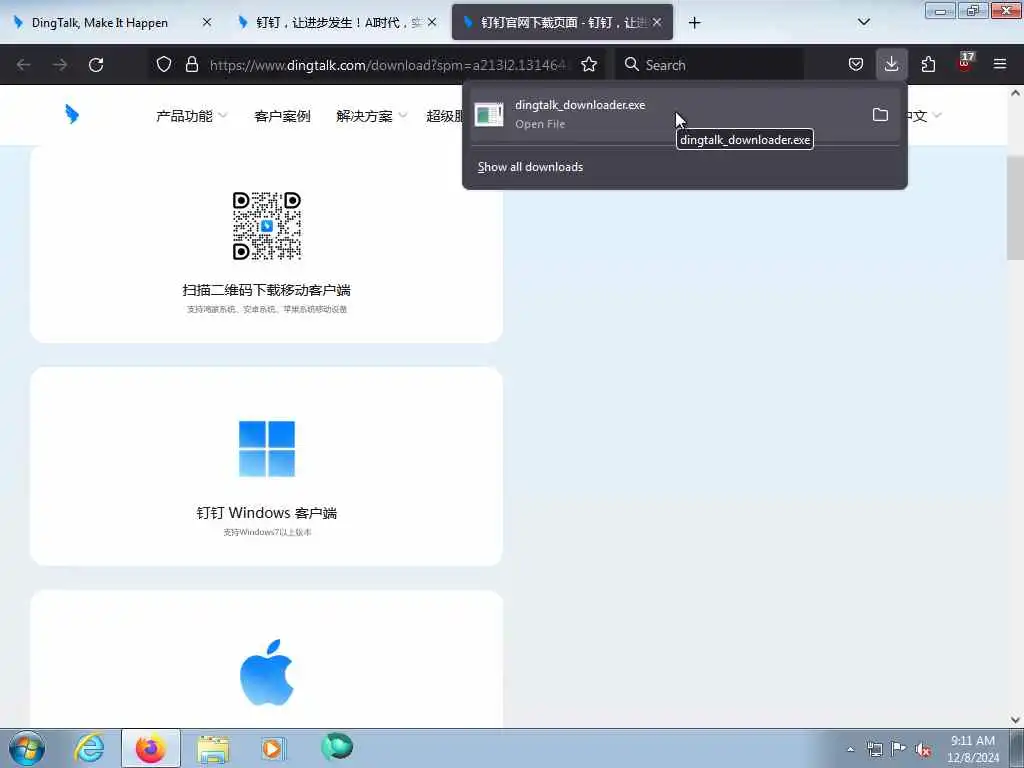Click the page vertical scrollbar thumb
The height and width of the screenshot is (768, 1024).
(x=1016, y=208)
